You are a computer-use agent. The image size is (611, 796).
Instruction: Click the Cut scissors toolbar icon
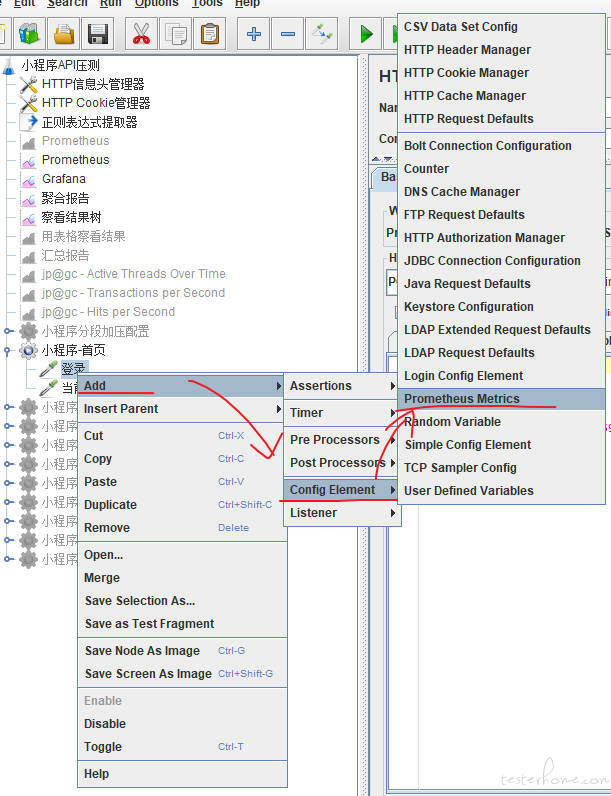[142, 35]
